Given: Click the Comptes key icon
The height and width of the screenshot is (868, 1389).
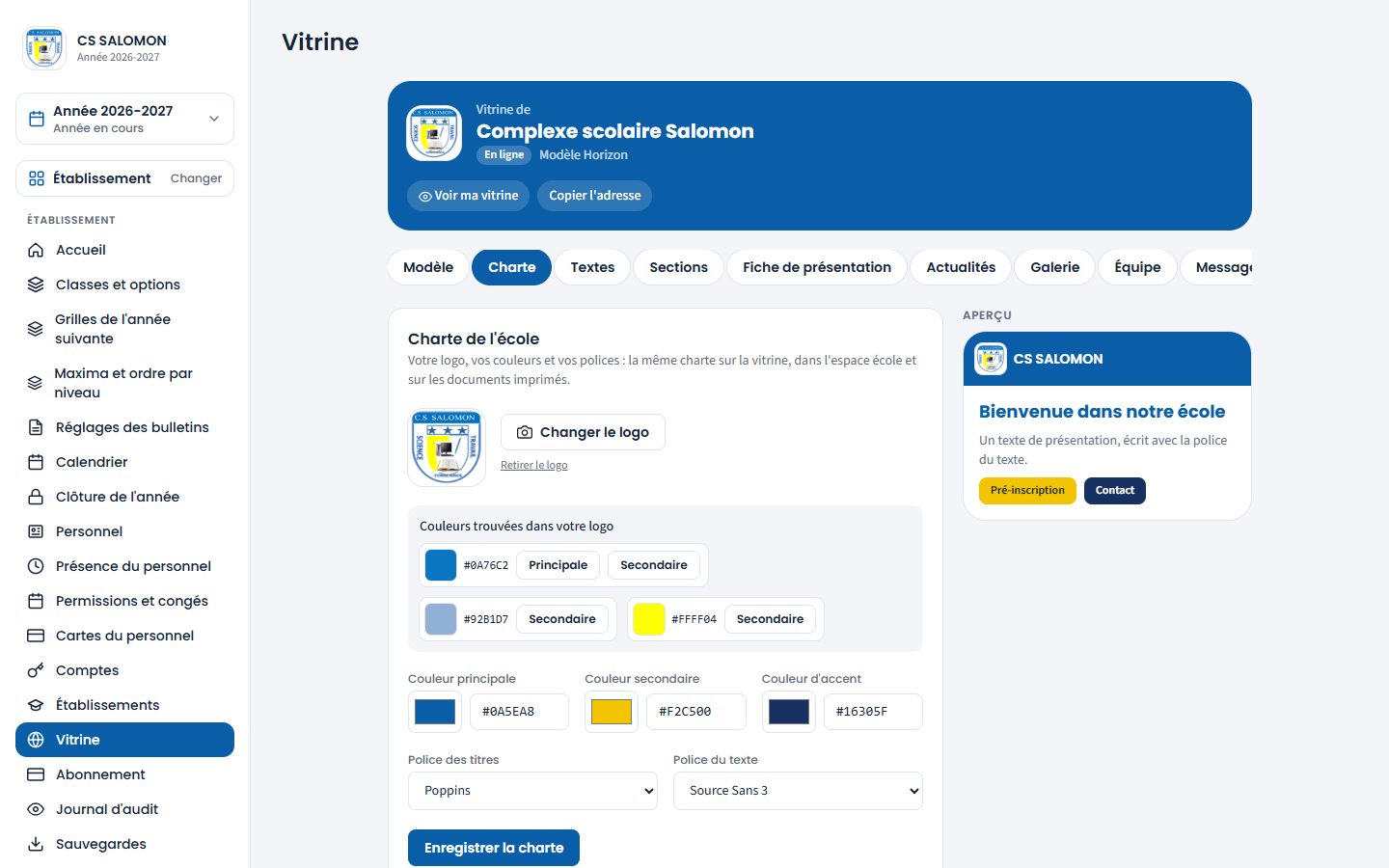Looking at the screenshot, I should tap(36, 670).
